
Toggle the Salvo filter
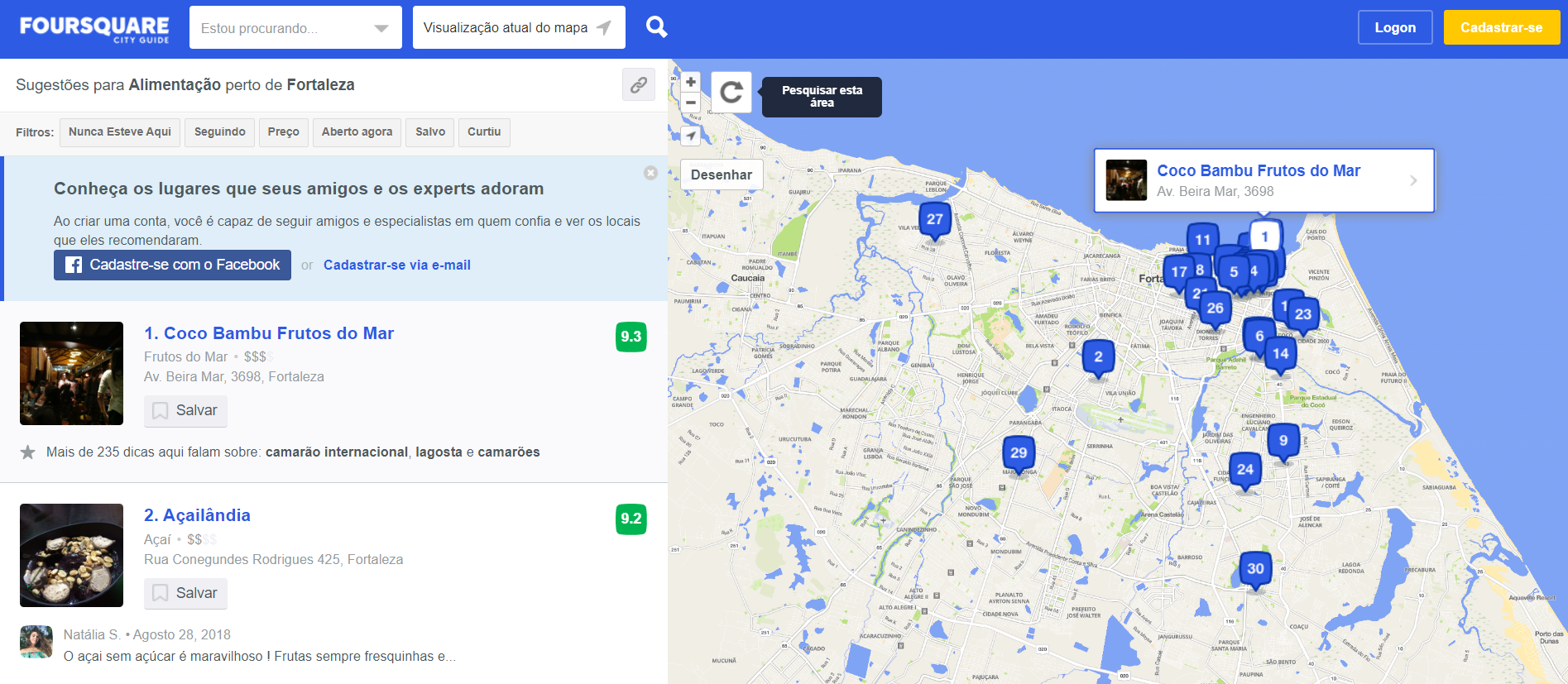coord(430,132)
